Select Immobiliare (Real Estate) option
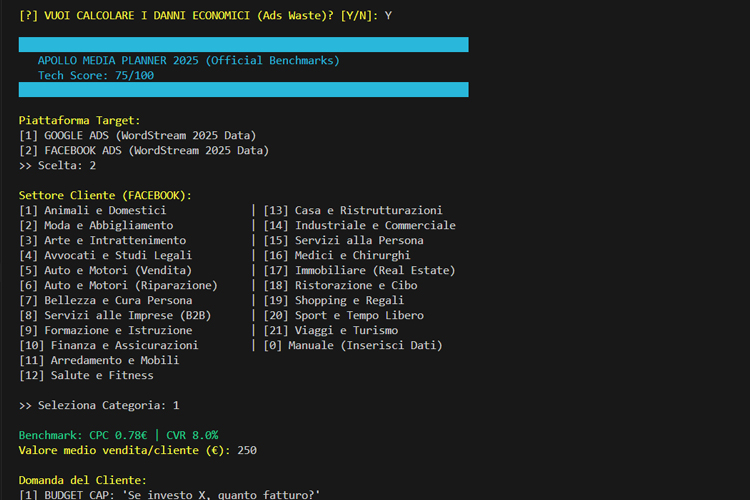Image resolution: width=750 pixels, height=500 pixels. coord(359,270)
